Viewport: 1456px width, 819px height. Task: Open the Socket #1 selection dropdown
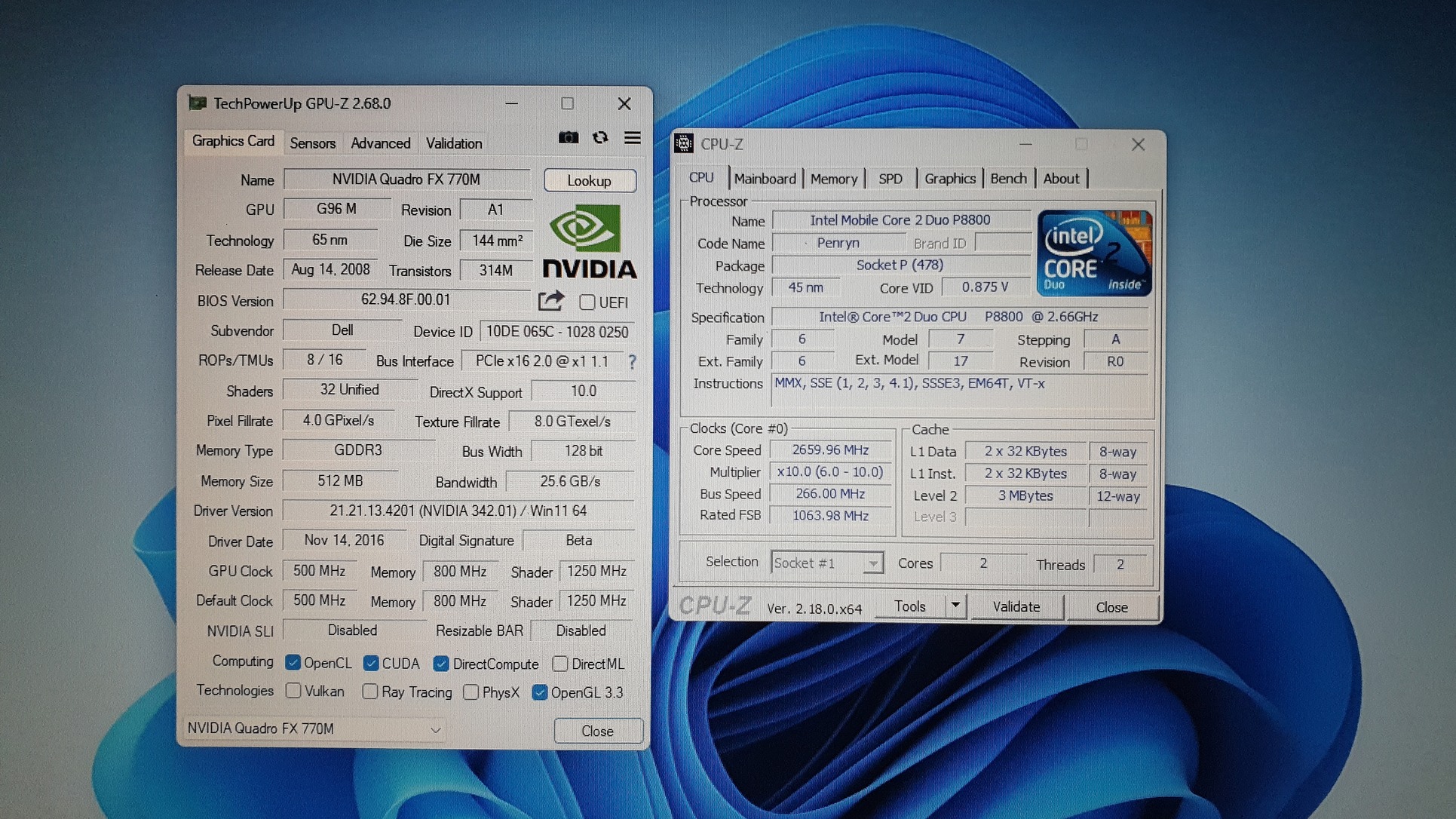pyautogui.click(x=872, y=563)
